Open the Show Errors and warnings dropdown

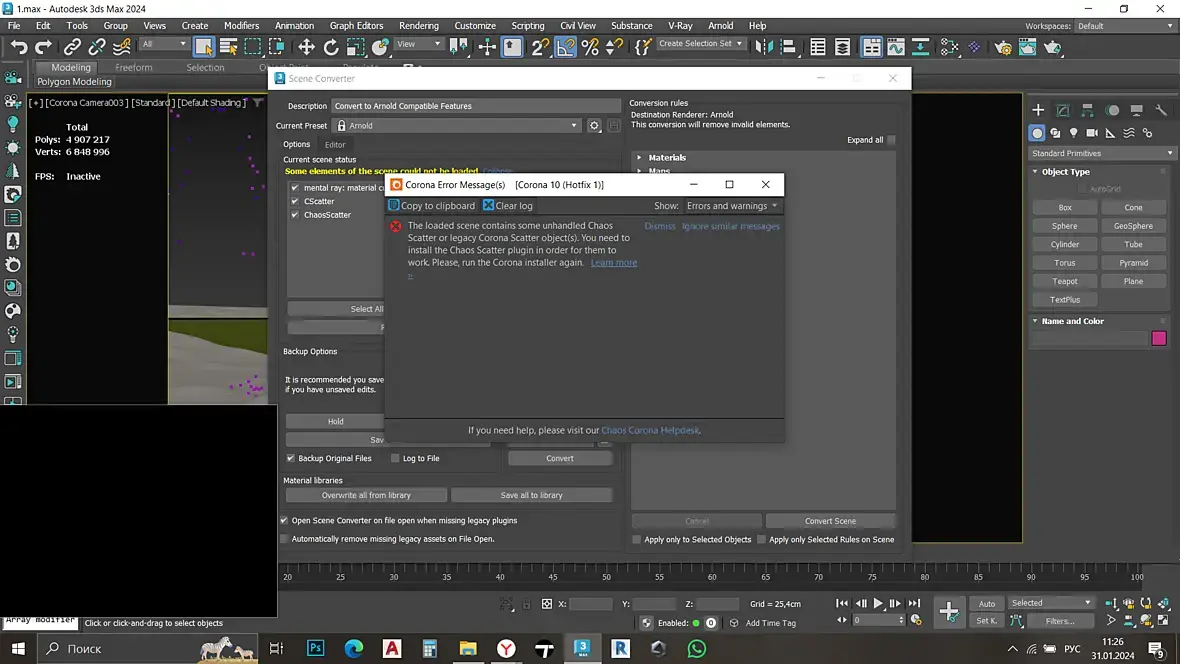(732, 206)
